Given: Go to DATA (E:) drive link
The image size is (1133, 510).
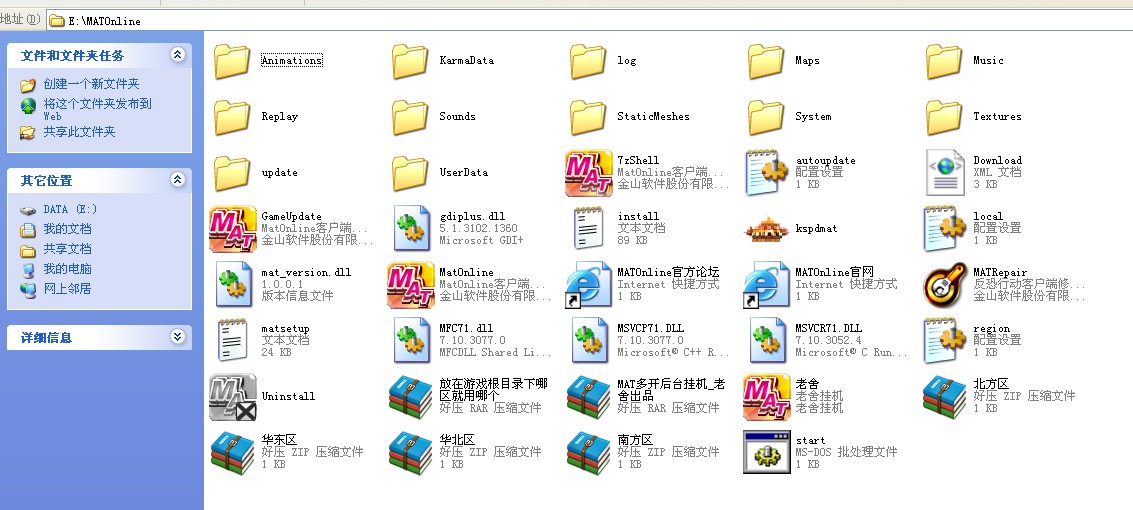Looking at the screenshot, I should 70,209.
